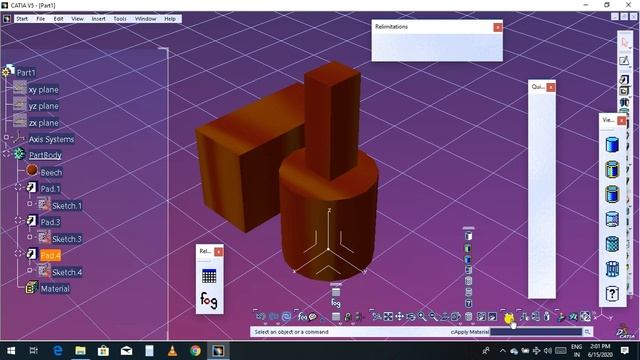Activate Rotate view tool icon
This screenshot has width=640, height=360.
(x=411, y=316)
